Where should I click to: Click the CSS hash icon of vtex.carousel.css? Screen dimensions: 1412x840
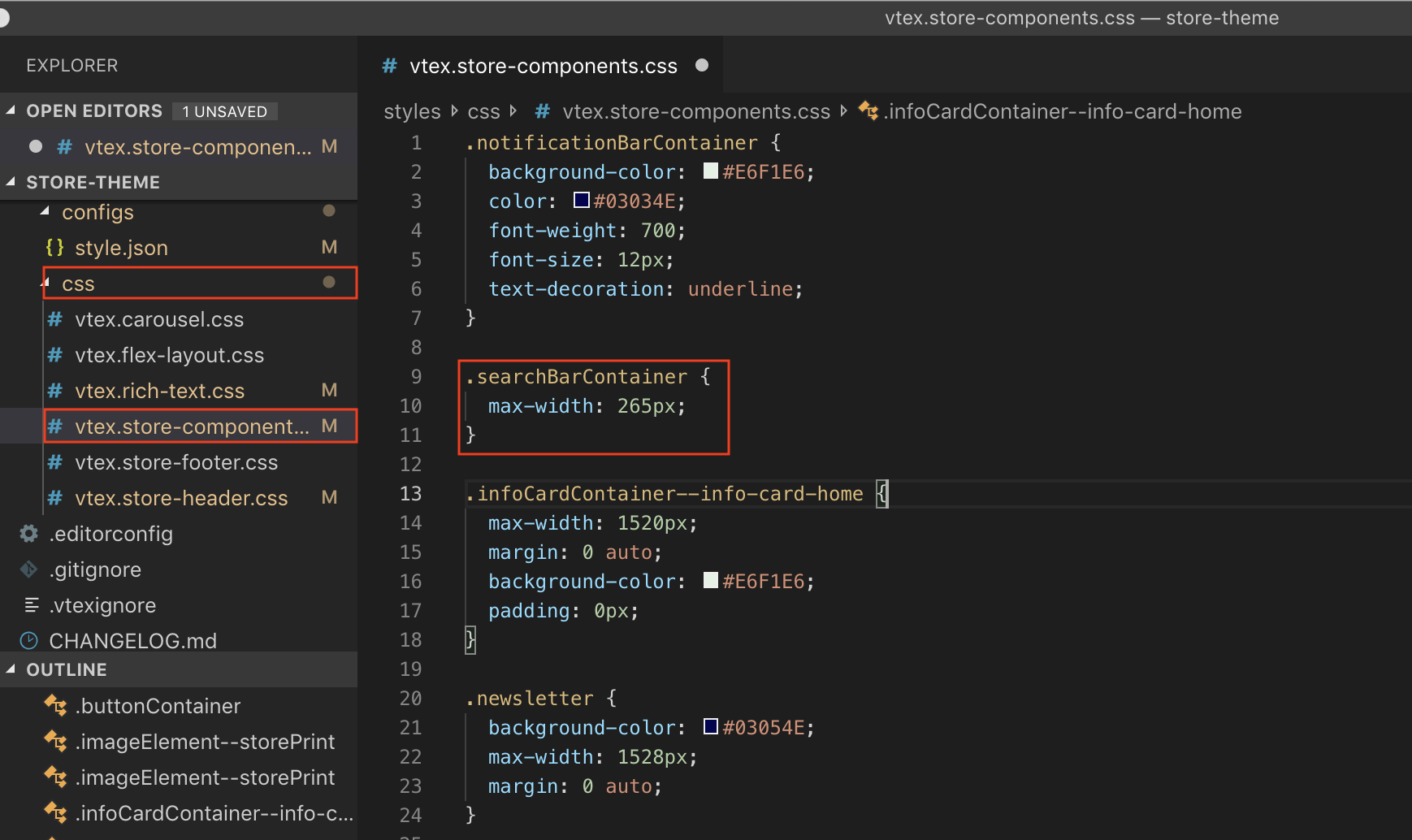pos(55,319)
